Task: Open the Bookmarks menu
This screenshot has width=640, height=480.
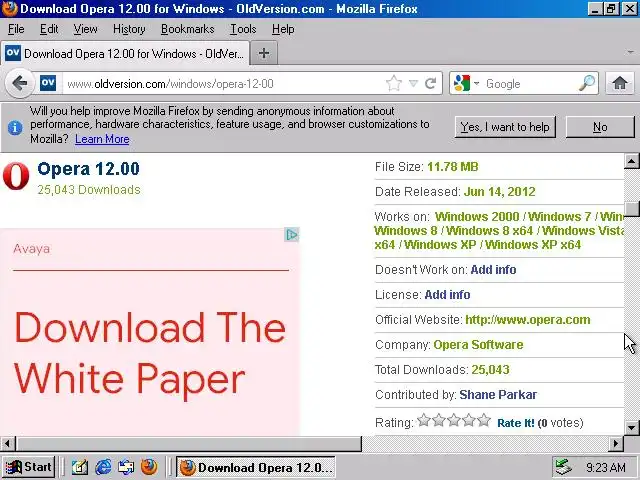Action: (188, 29)
